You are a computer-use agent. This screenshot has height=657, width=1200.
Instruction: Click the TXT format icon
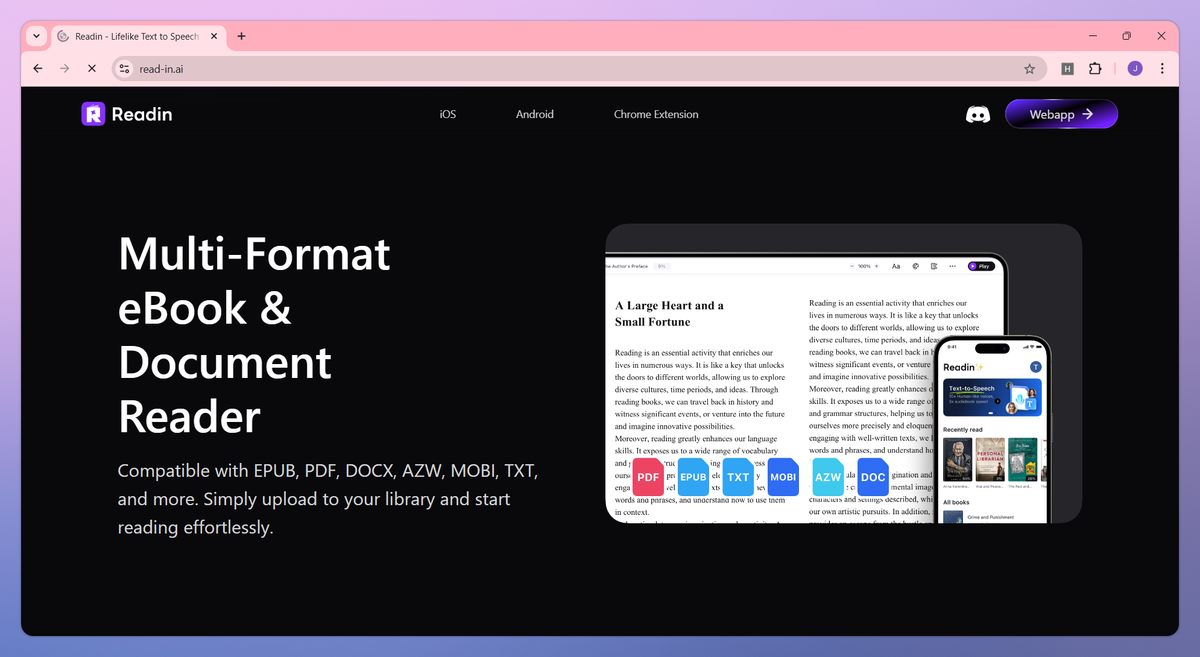(x=738, y=476)
